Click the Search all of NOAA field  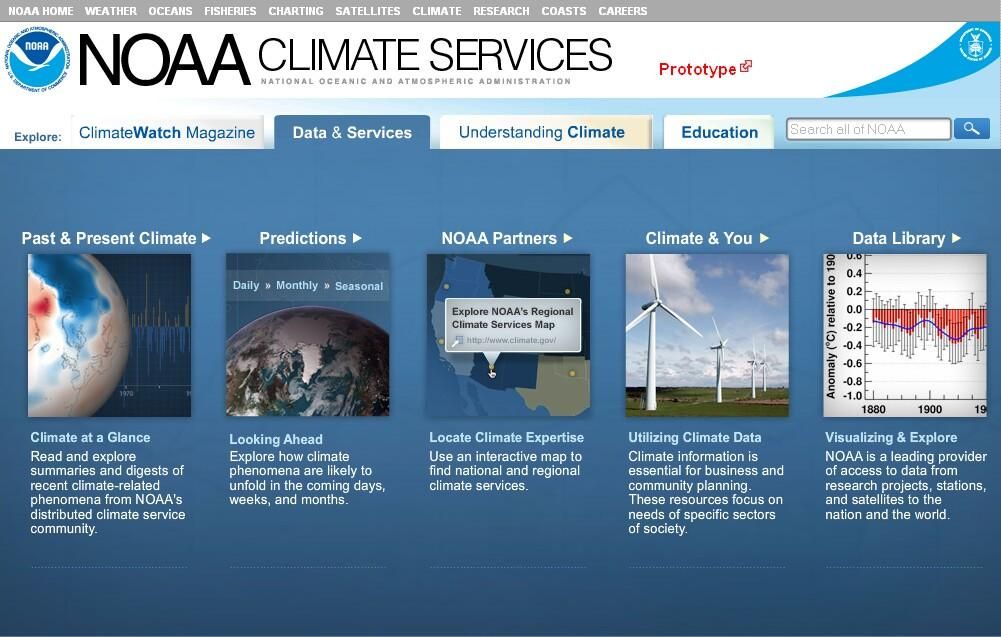coord(867,129)
